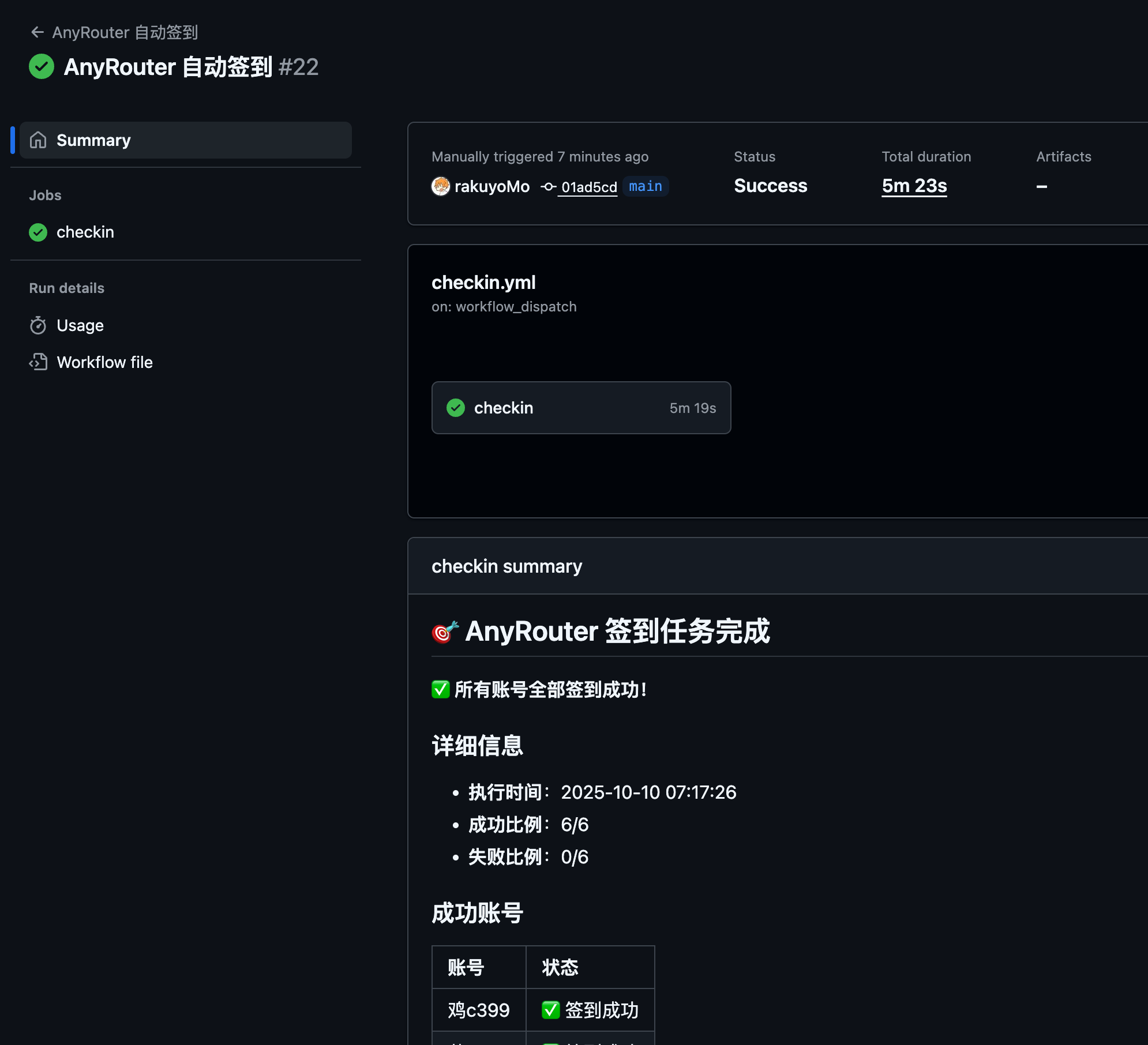The image size is (1148, 1045).
Task: Click the green checkmark emoji before 所有账号全部签到成功
Action: [441, 690]
